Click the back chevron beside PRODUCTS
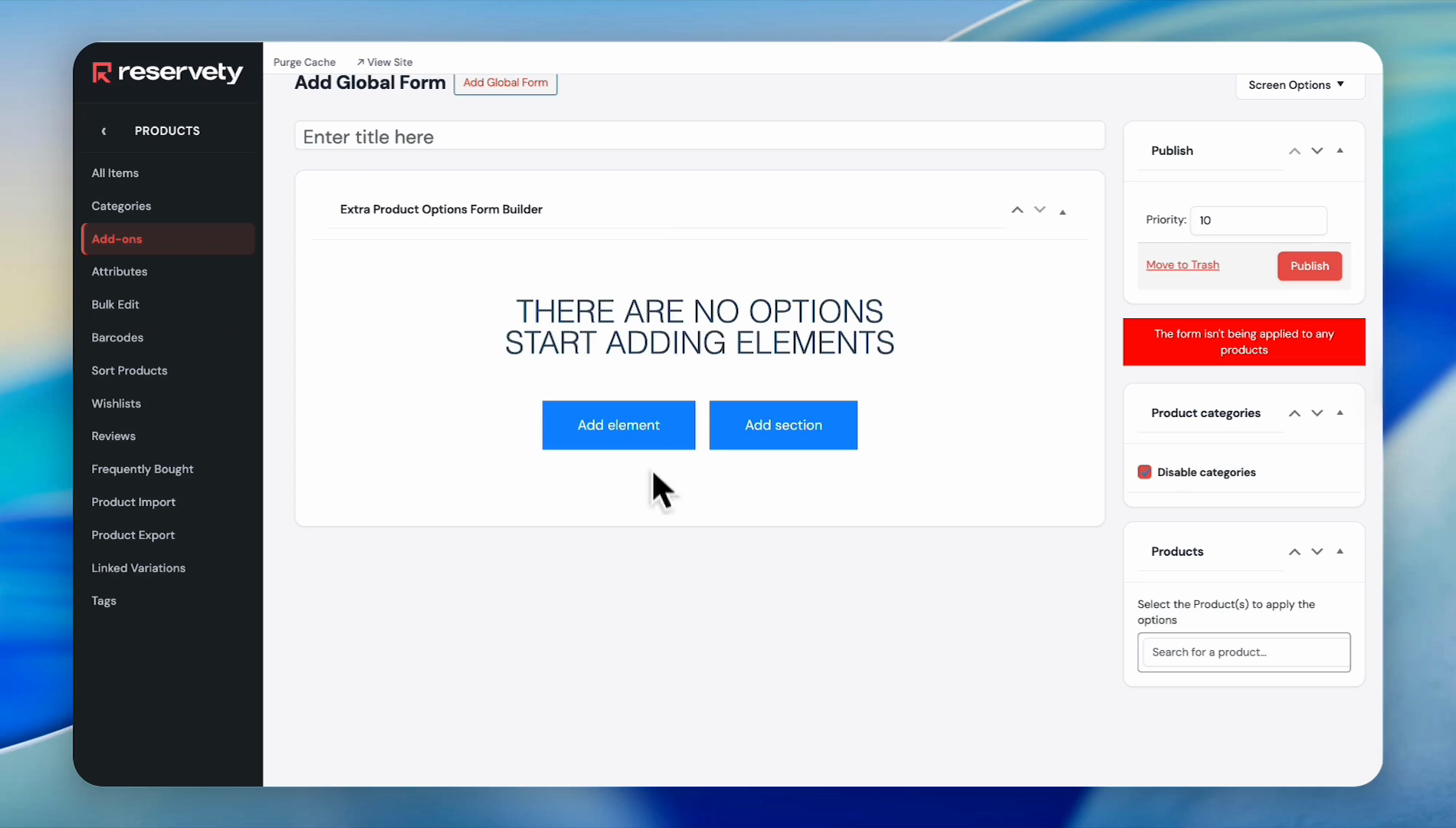Screen dimensions: 1456x828 pyautogui.click(x=103, y=131)
